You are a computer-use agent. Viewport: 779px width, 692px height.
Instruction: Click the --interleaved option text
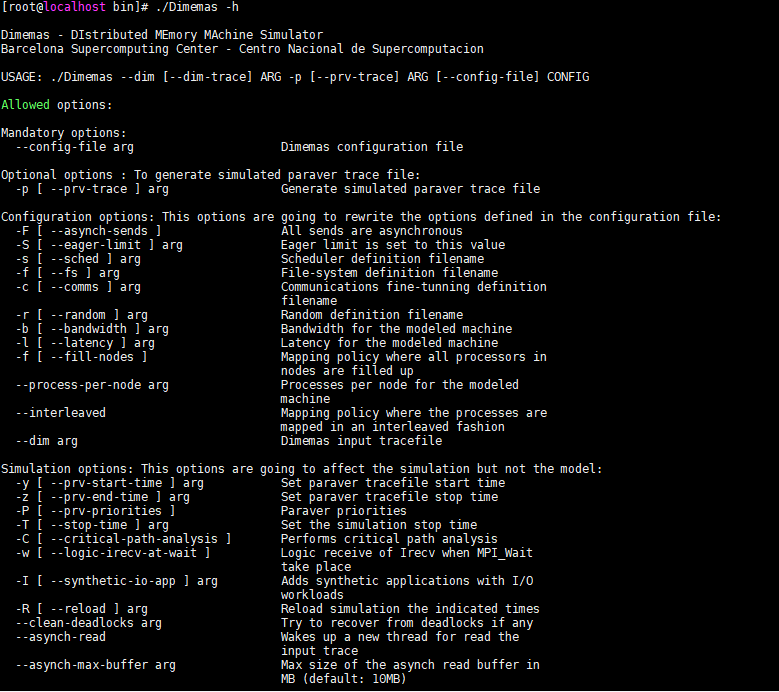pos(61,413)
